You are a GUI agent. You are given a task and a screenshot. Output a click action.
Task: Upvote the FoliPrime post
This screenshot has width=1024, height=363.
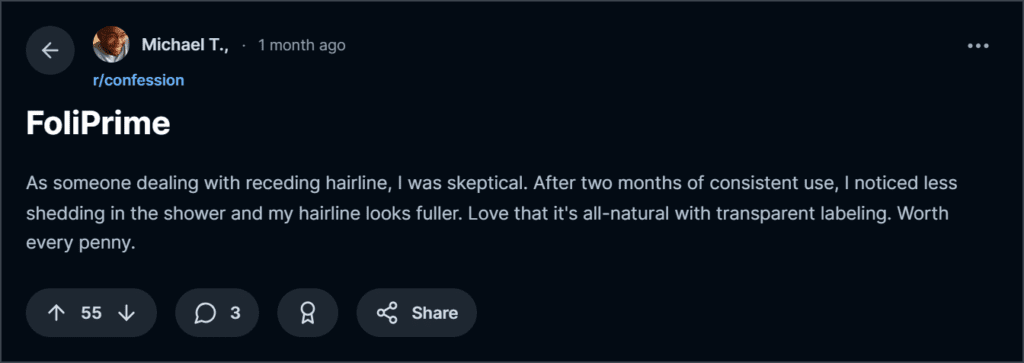coord(57,313)
